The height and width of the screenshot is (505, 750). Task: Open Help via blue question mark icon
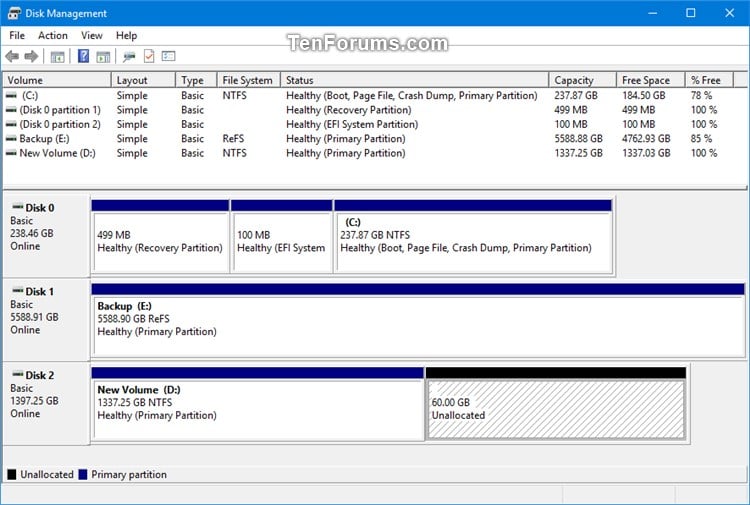tap(83, 56)
